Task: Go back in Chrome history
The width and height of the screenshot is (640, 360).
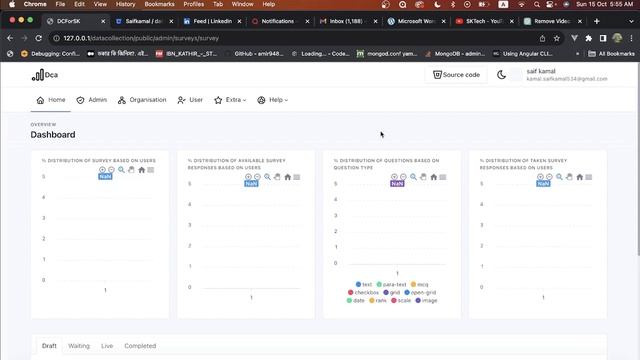Action: pos(10,38)
